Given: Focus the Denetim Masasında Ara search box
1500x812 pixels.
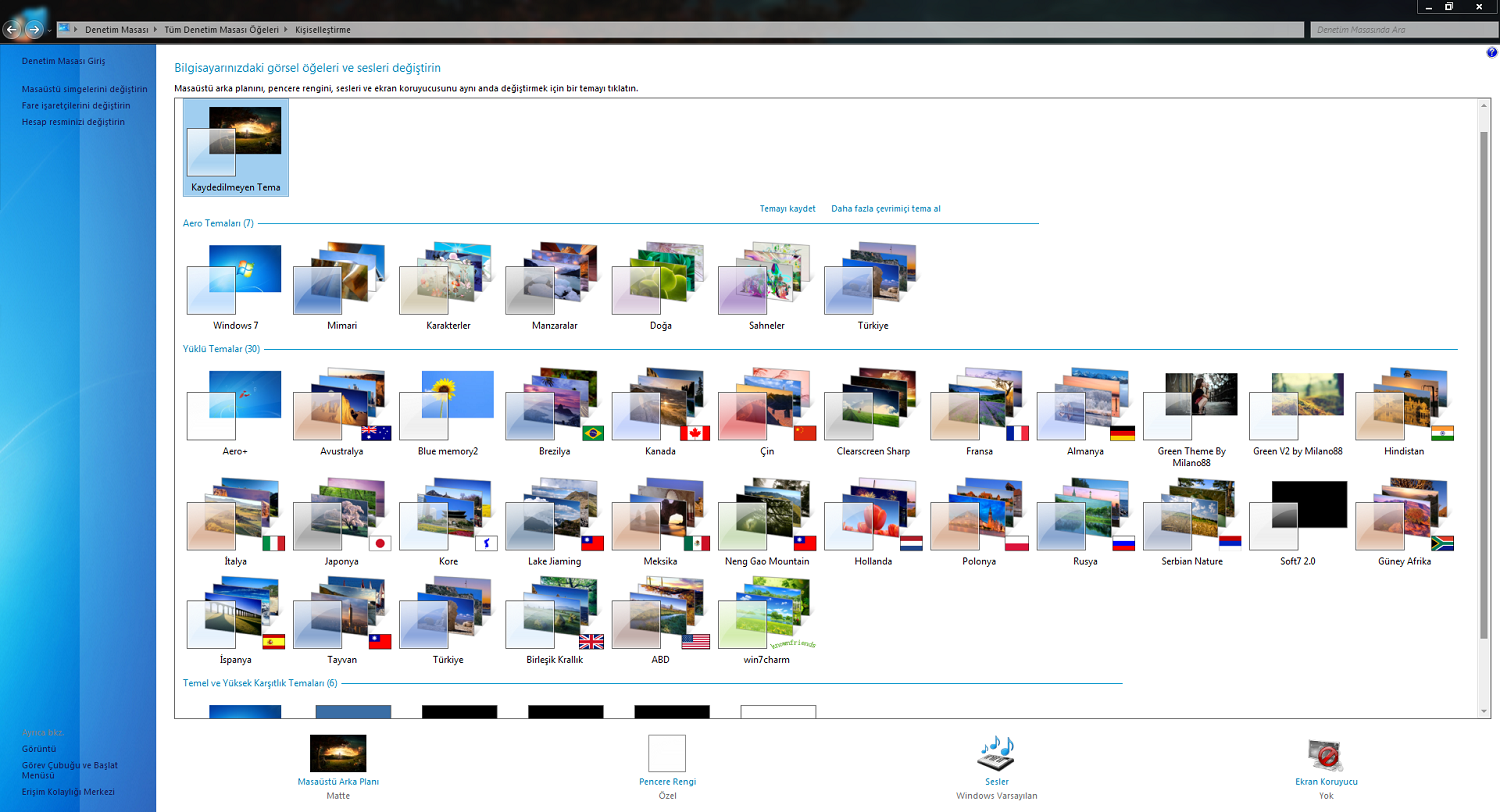Looking at the screenshot, I should [1403, 30].
